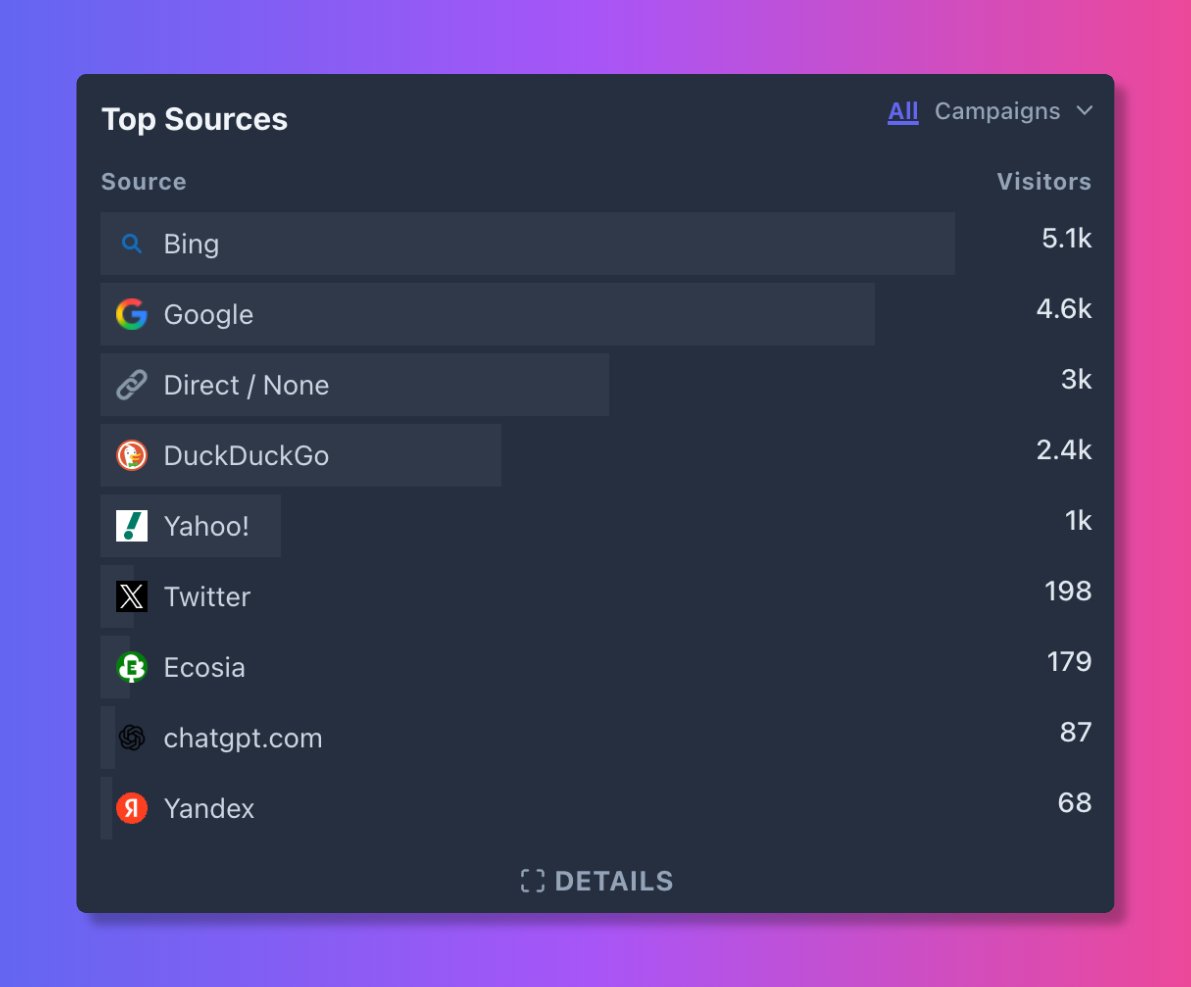Viewport: 1191px width, 987px height.
Task: Filter by Yandex source
Action: pos(209,808)
